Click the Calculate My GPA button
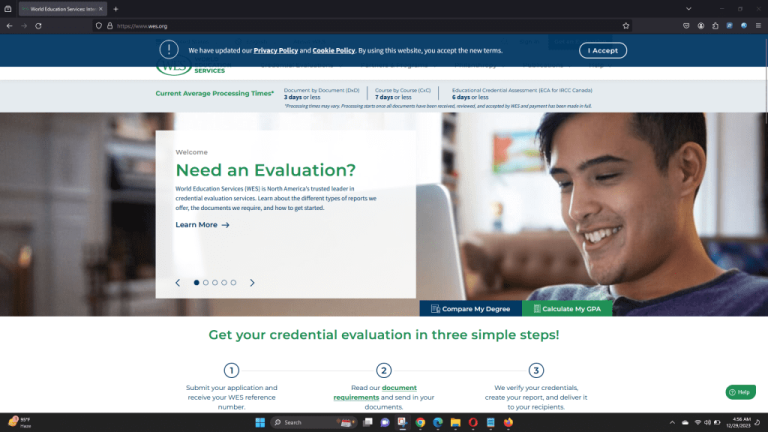Image resolution: width=768 pixels, height=432 pixels. tap(567, 309)
